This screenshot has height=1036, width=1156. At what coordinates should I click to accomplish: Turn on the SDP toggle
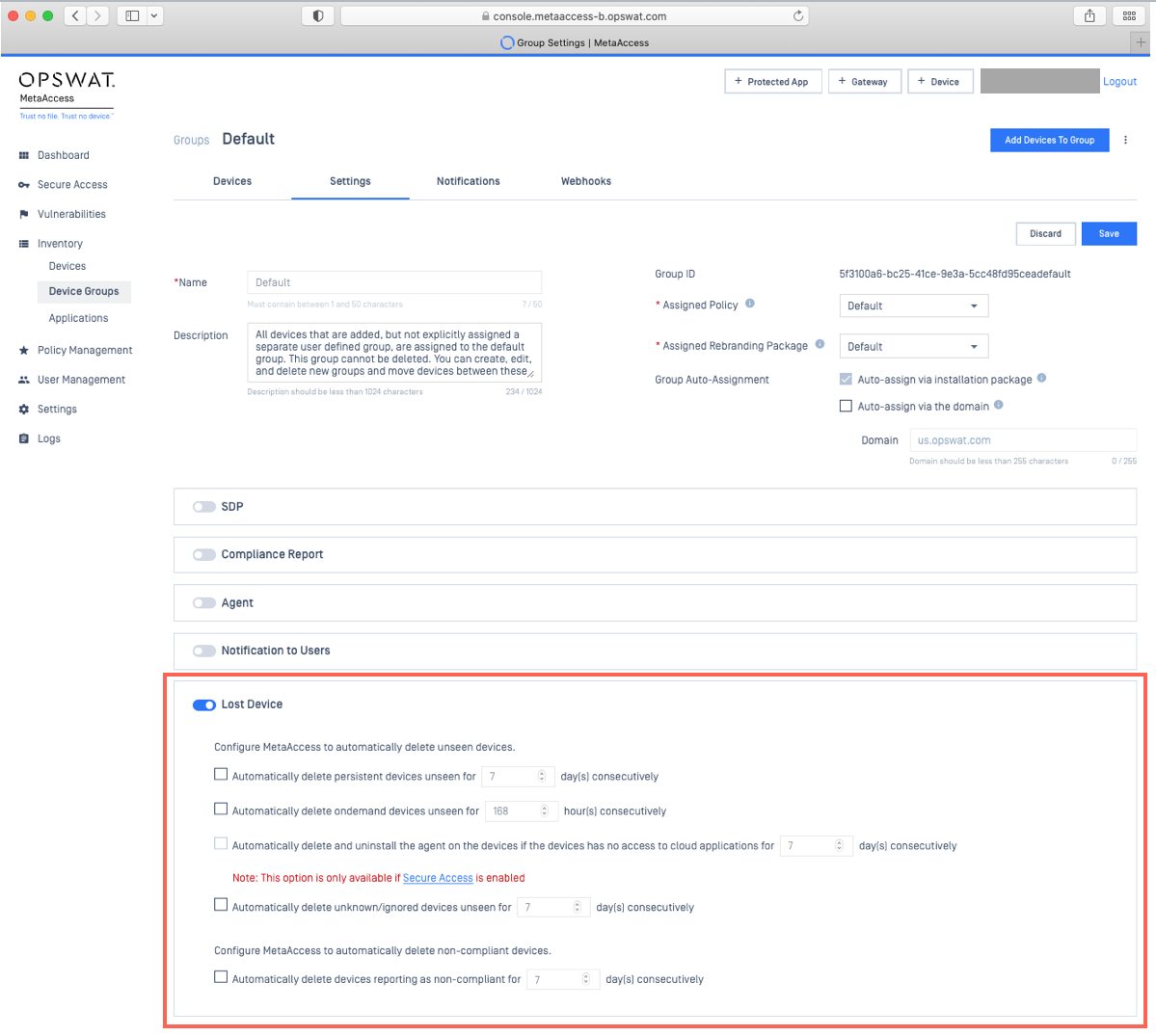point(204,507)
